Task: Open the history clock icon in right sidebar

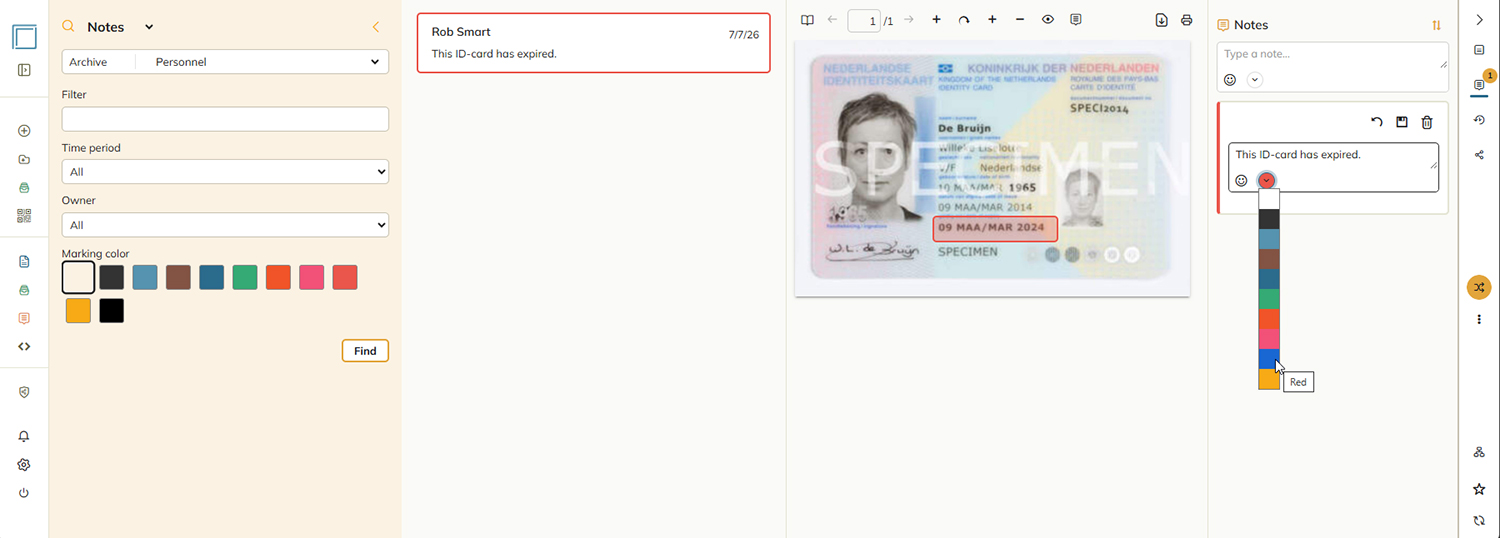Action: pos(1479,120)
